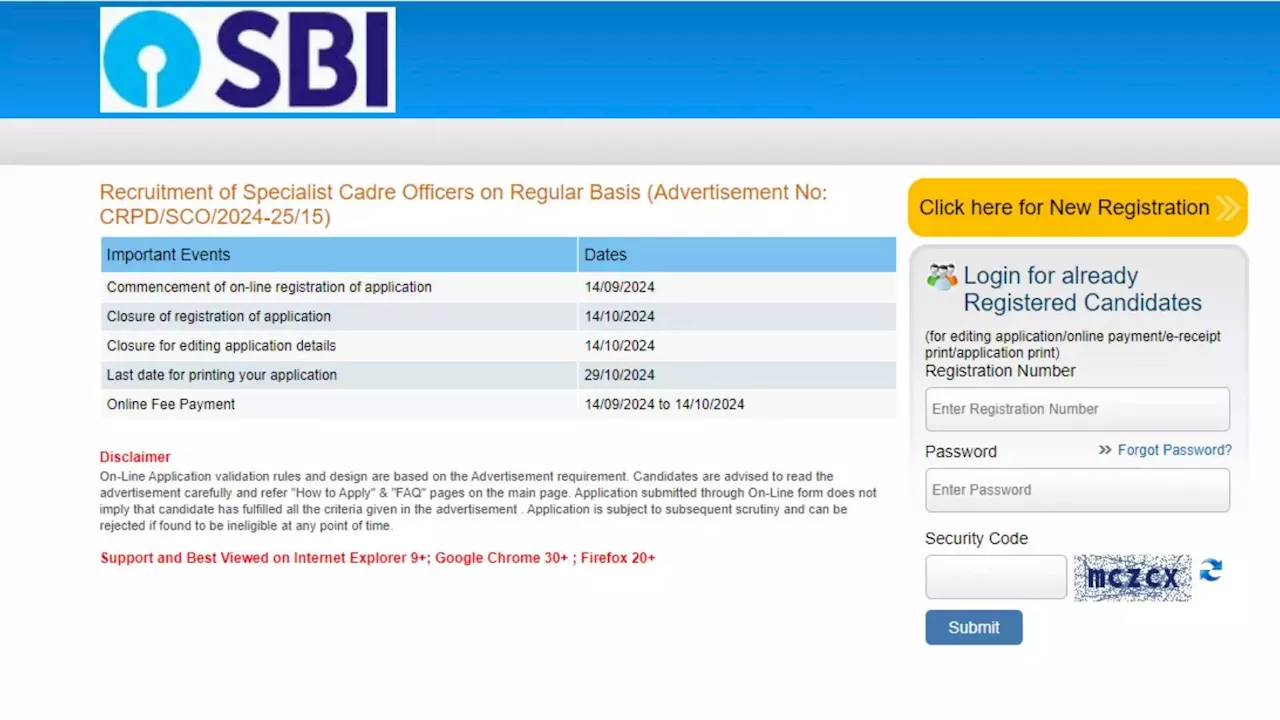
Task: Open Click here for New Registration
Action: [1078, 208]
